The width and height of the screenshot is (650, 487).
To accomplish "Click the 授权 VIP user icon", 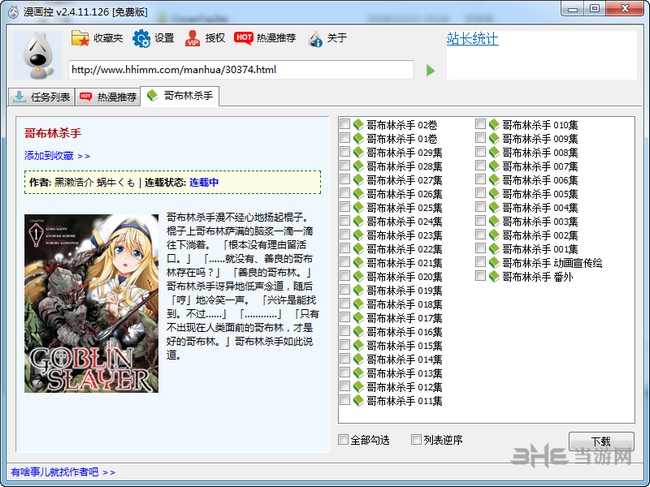I will pos(192,38).
